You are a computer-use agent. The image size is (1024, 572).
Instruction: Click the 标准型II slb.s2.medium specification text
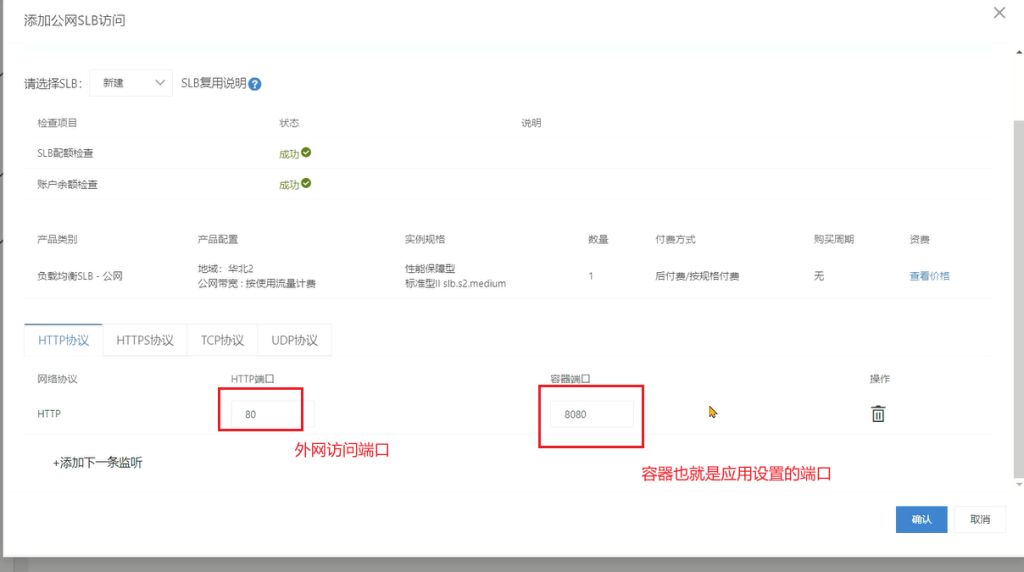[455, 283]
